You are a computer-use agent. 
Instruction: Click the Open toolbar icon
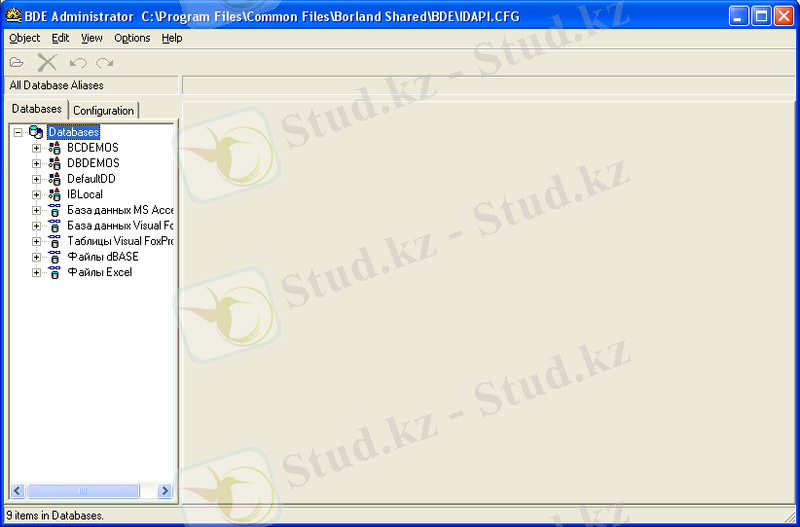17,63
